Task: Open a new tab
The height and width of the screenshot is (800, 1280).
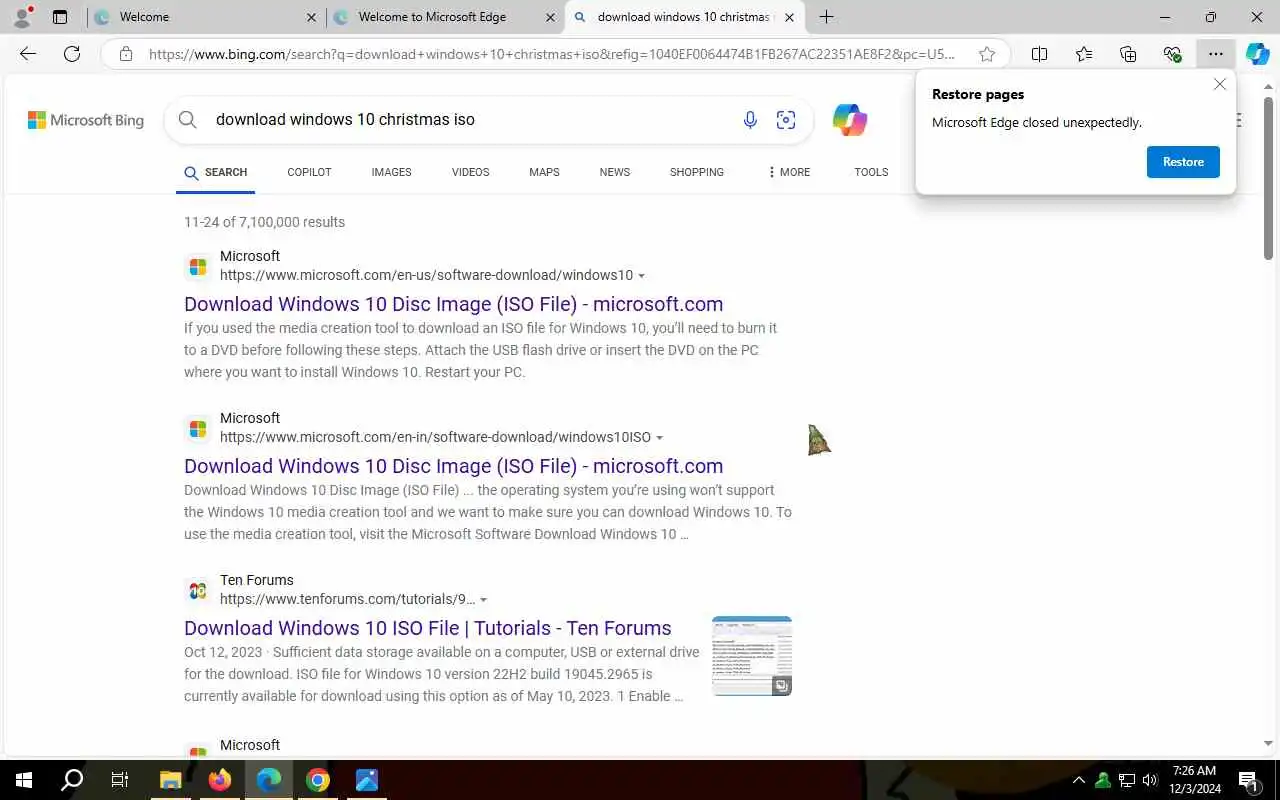Action: (x=826, y=17)
